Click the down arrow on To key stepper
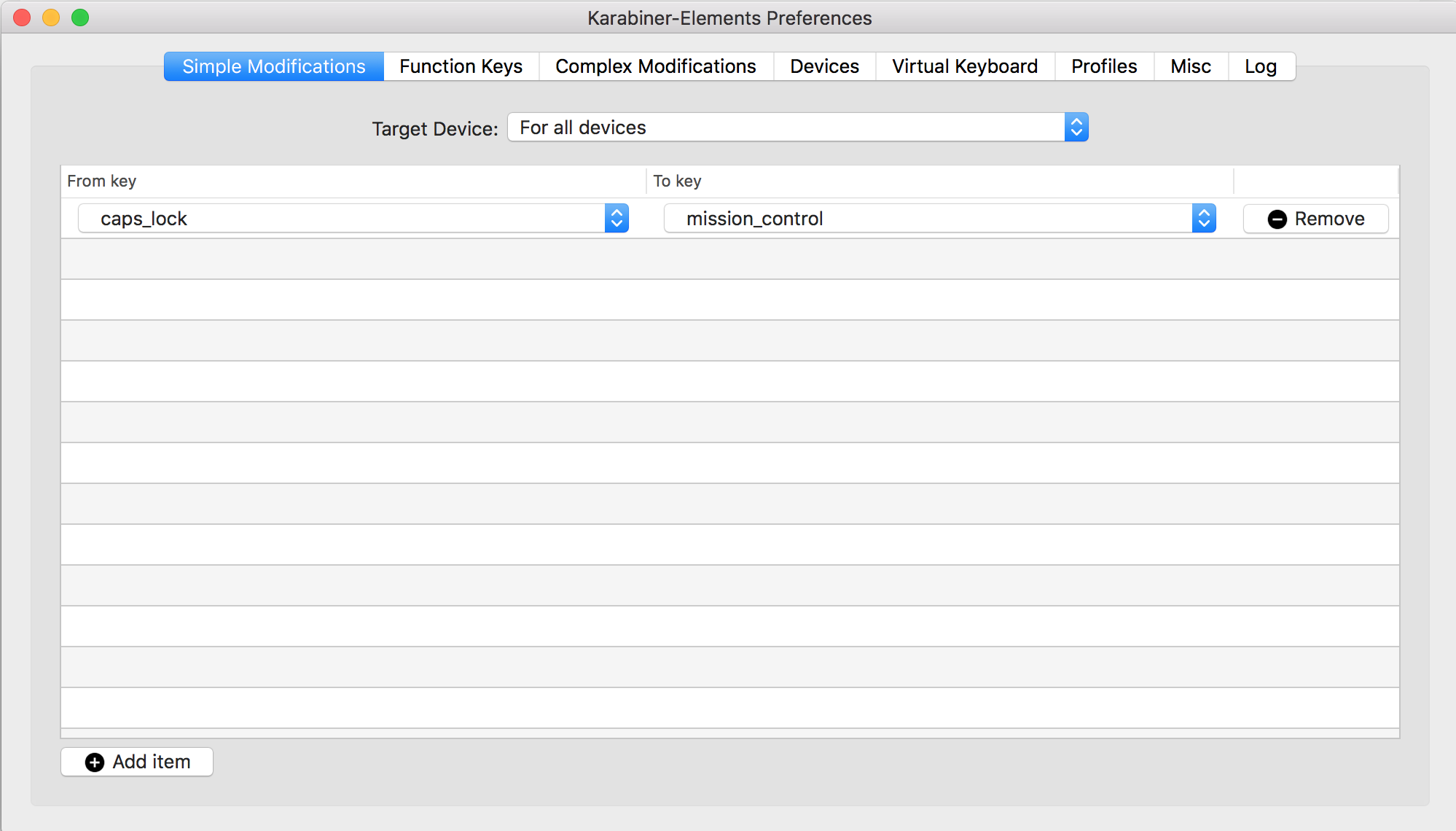The image size is (1456, 831). (1204, 223)
